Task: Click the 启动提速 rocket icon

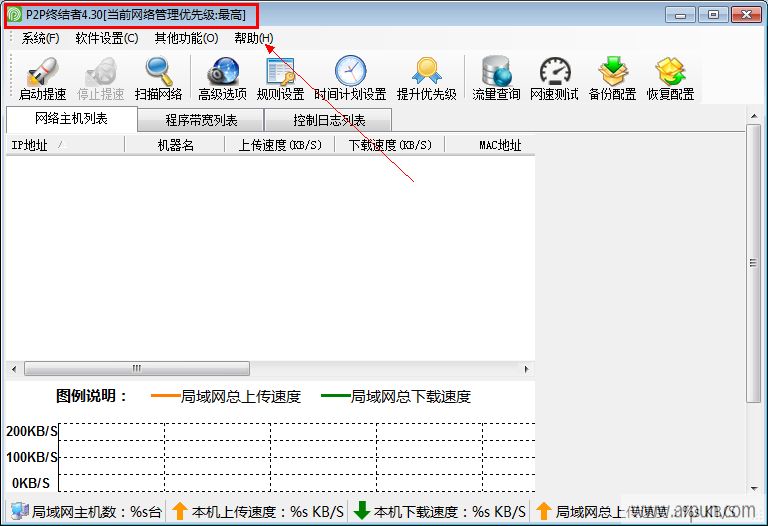Action: [x=43, y=72]
